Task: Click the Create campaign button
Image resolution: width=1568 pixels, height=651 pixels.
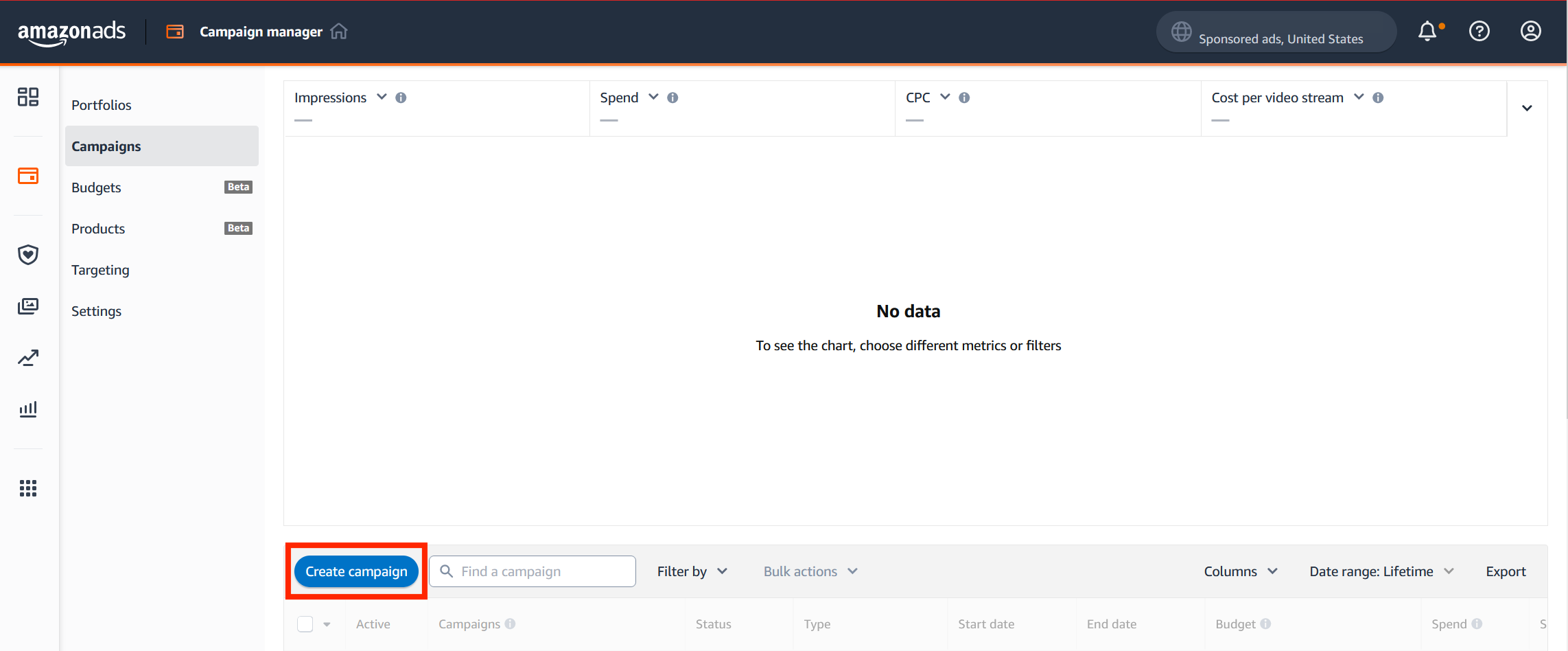Action: 356,571
